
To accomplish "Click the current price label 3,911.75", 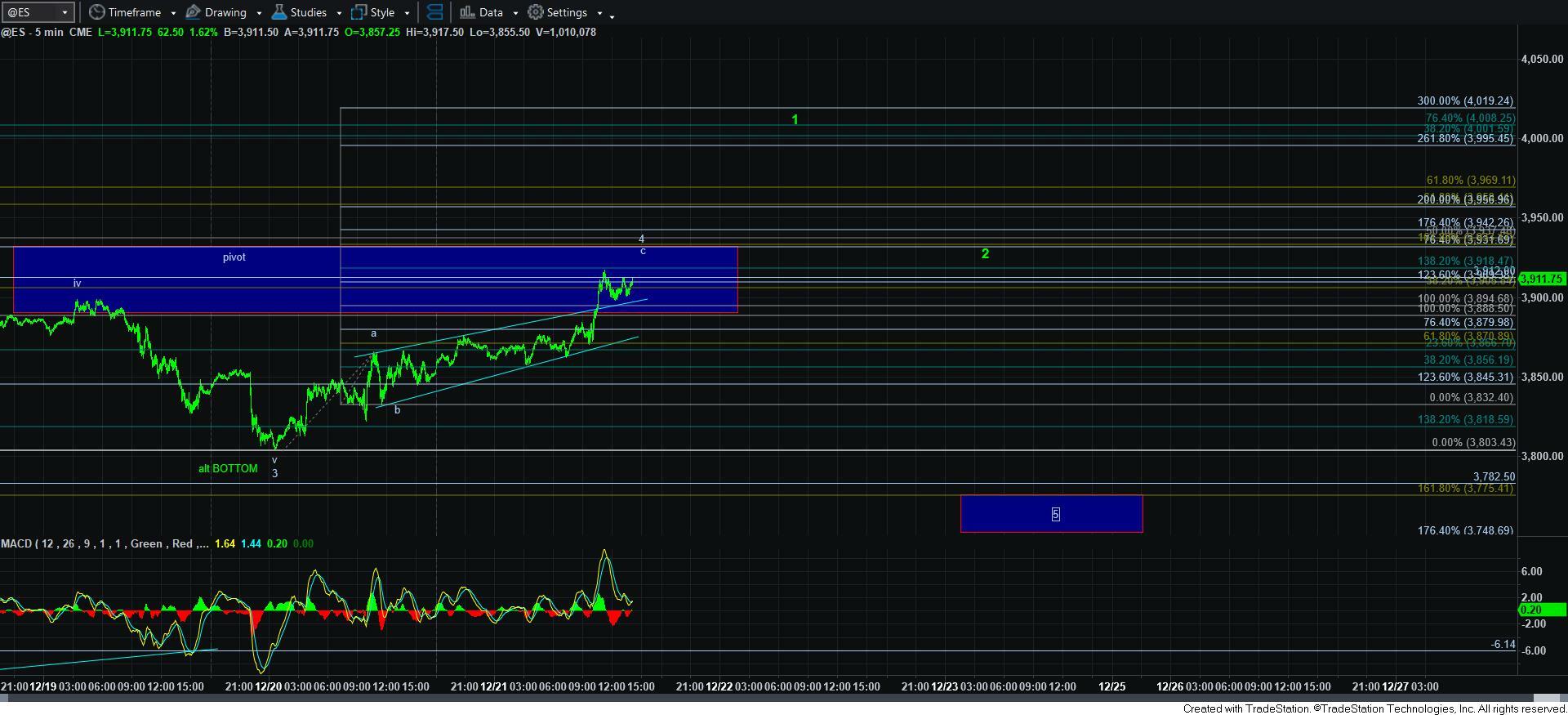I will pos(1540,279).
